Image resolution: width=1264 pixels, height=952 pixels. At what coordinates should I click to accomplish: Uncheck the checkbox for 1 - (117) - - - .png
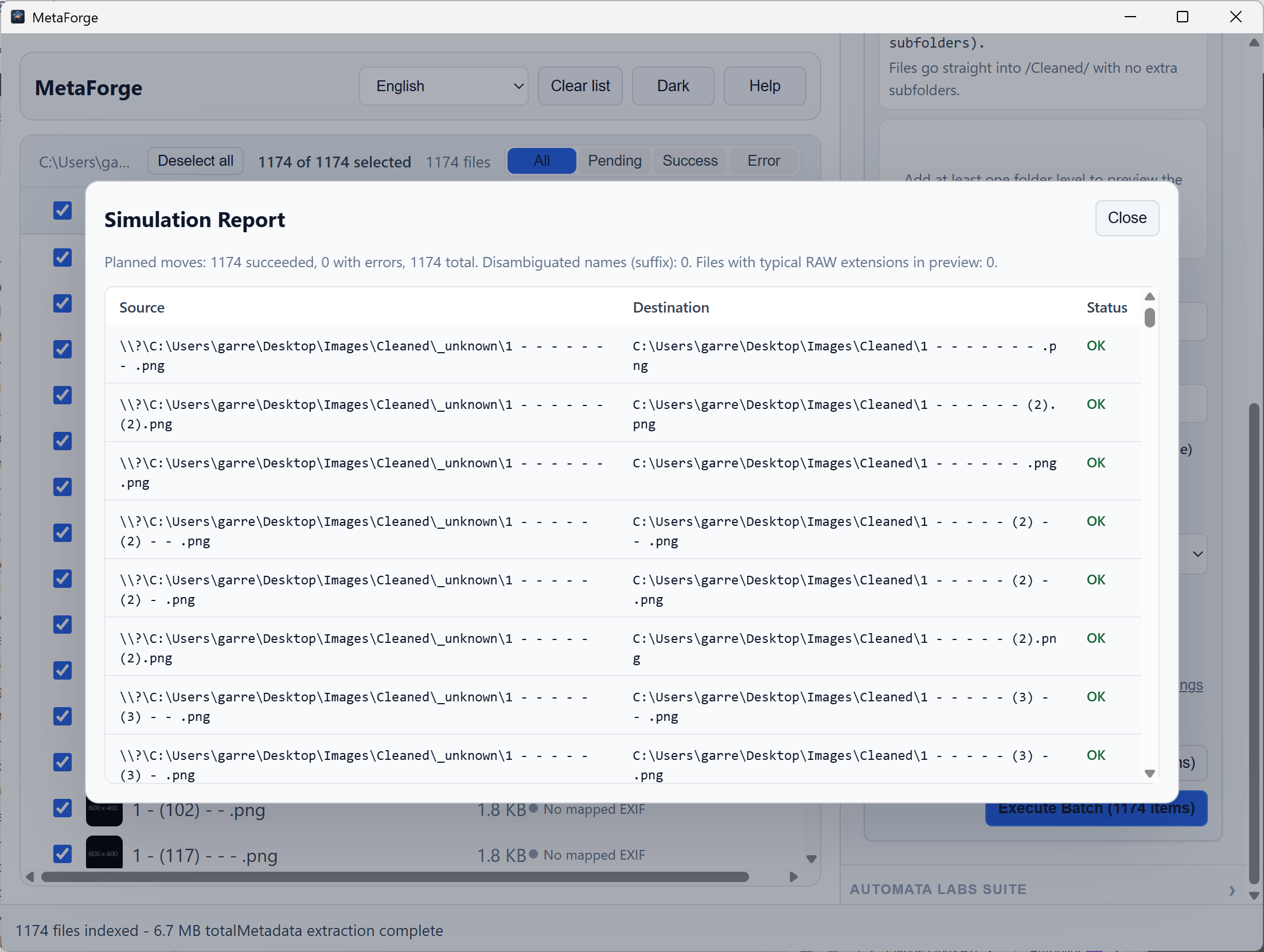(x=63, y=854)
